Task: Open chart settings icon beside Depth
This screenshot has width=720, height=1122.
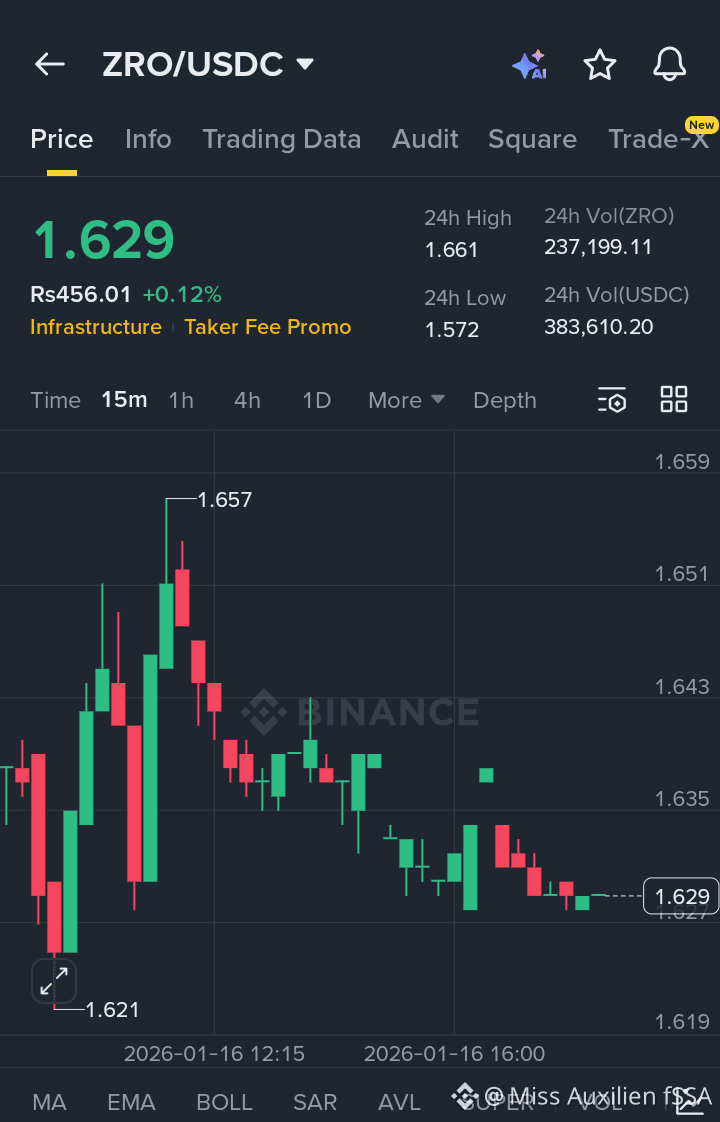Action: [x=612, y=400]
